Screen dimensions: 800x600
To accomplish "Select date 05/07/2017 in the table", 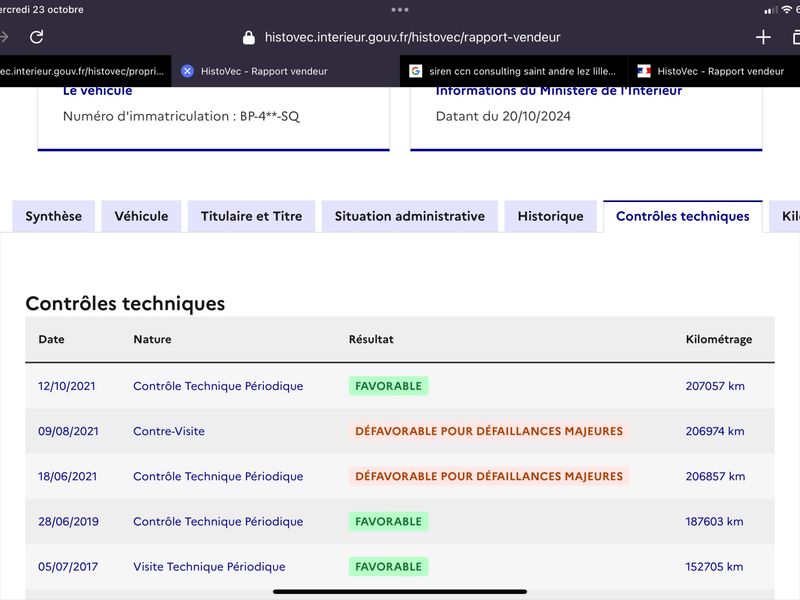I will (68, 567).
